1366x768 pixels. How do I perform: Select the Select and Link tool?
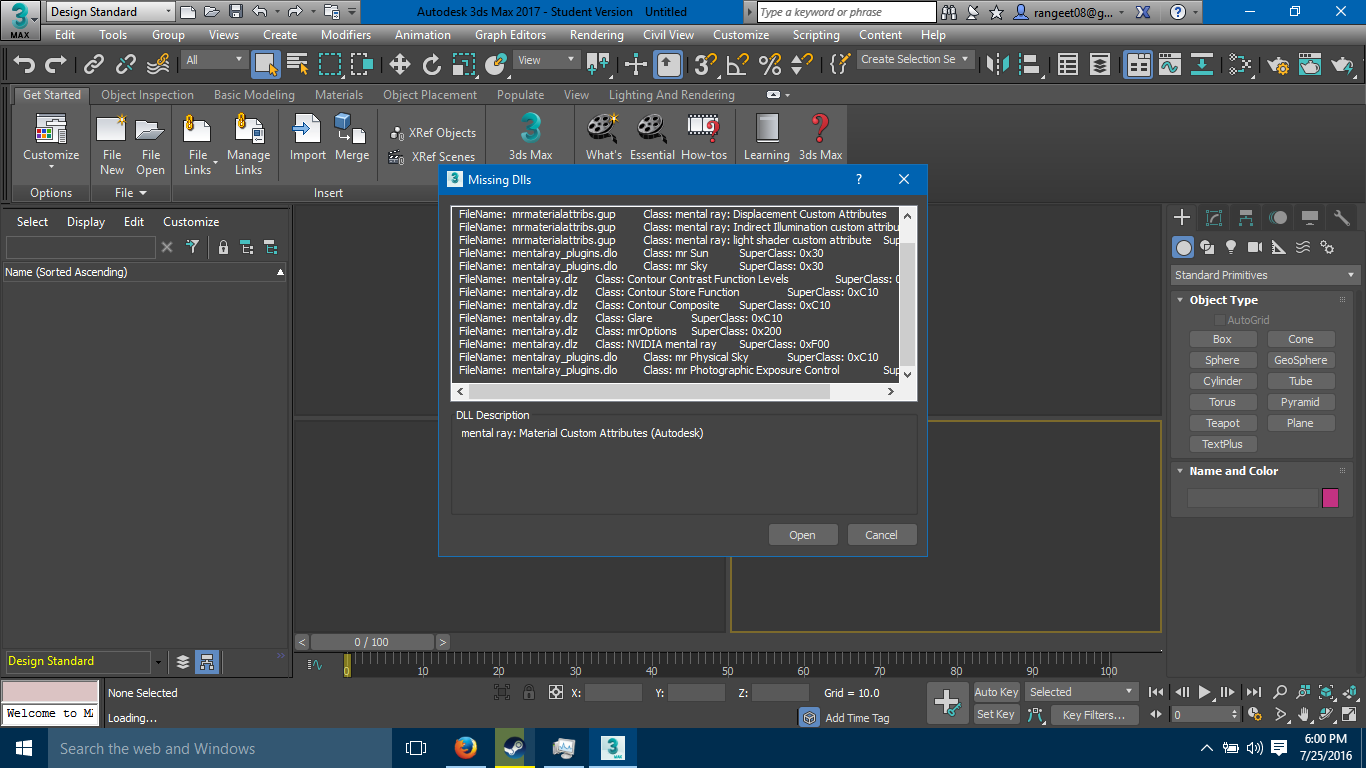click(94, 65)
